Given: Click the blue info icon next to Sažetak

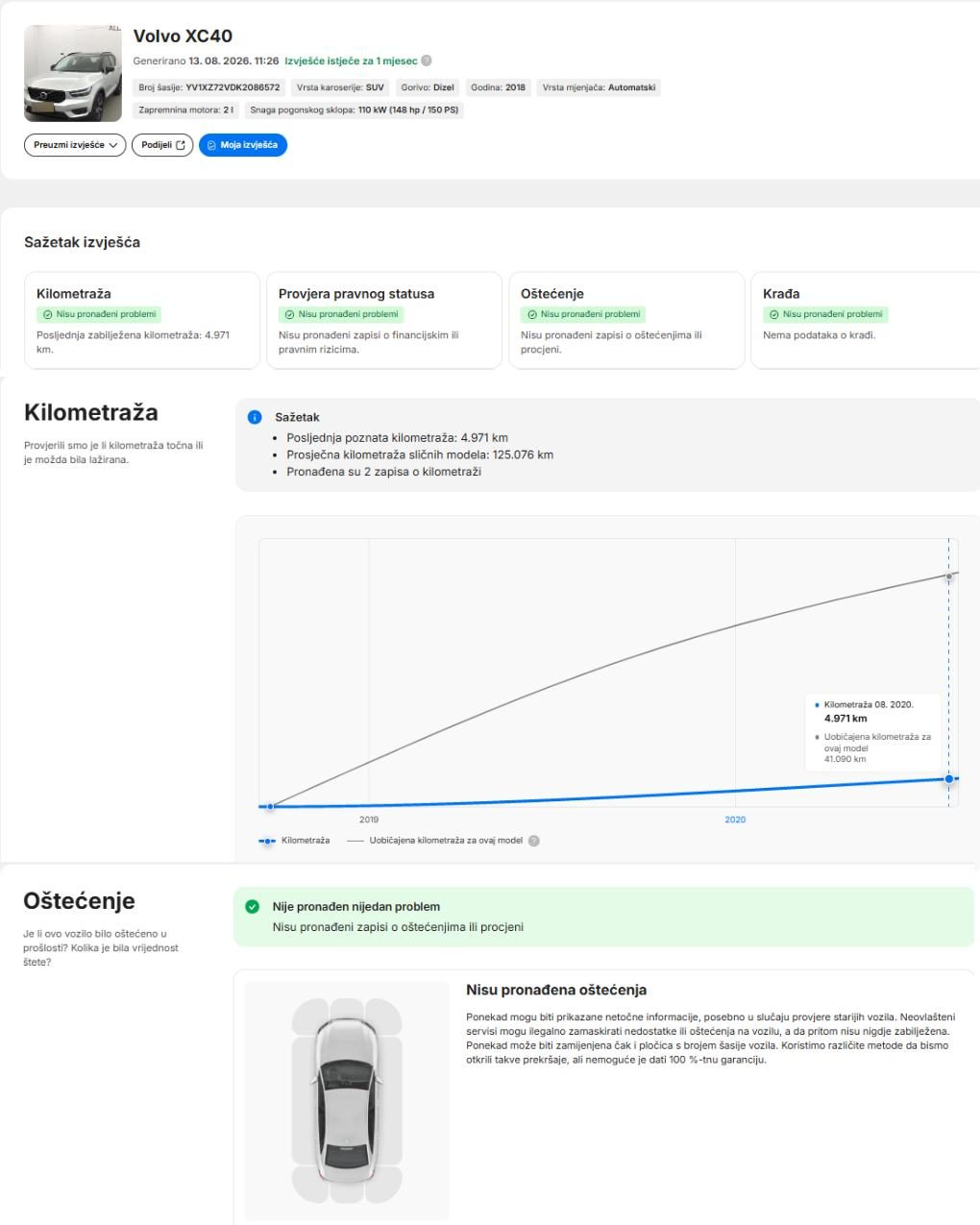Looking at the screenshot, I should pos(255,417).
